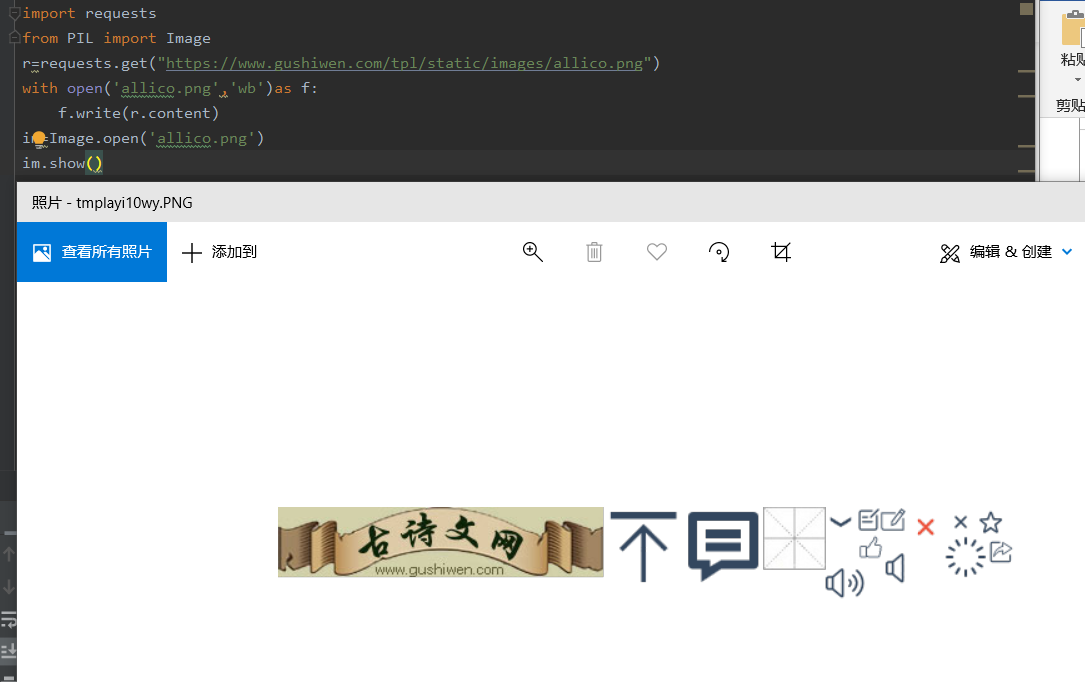Expand the dropdown arrow under 粘贴
The image size is (1085, 682).
click(x=1077, y=80)
